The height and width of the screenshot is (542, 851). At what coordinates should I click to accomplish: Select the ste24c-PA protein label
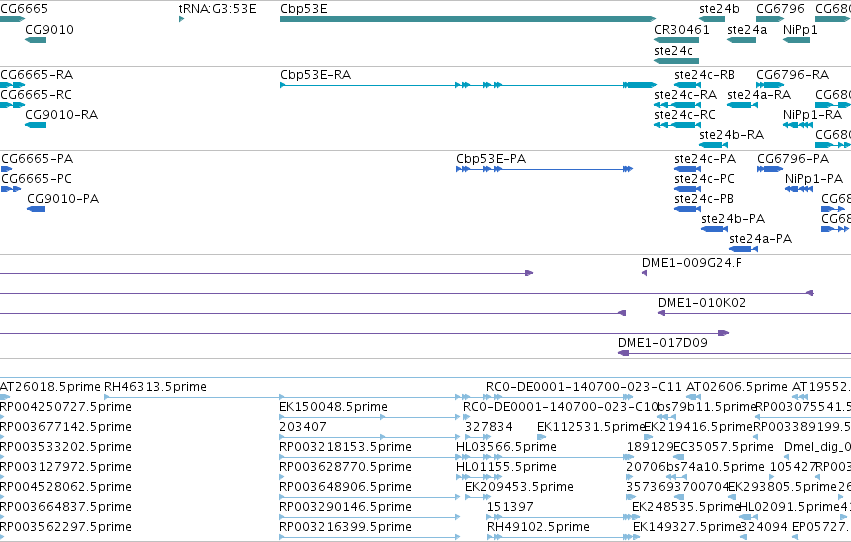tap(705, 158)
